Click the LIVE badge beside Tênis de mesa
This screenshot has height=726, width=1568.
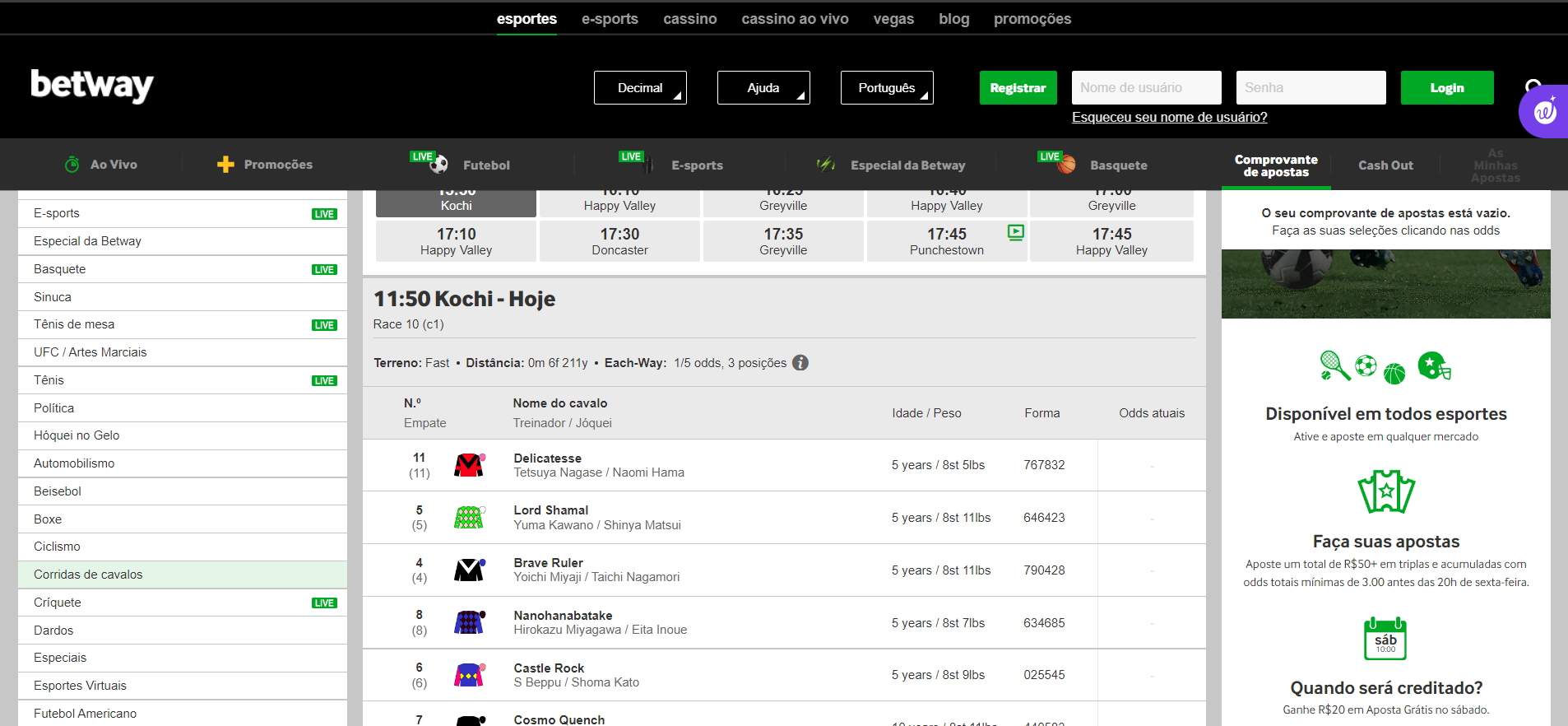click(x=324, y=325)
